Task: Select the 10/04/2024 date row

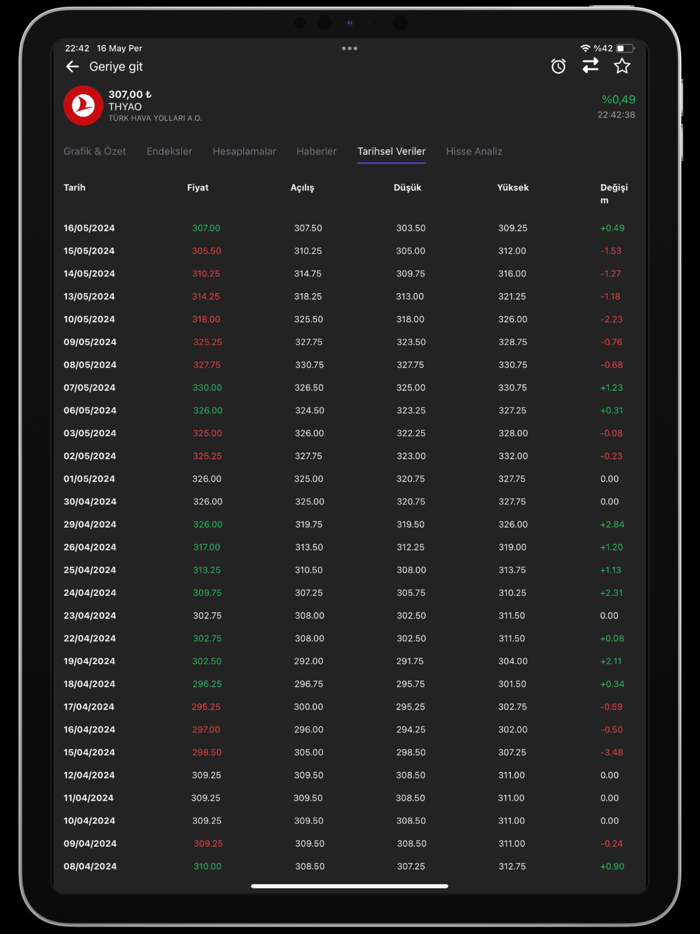Action: tap(350, 821)
